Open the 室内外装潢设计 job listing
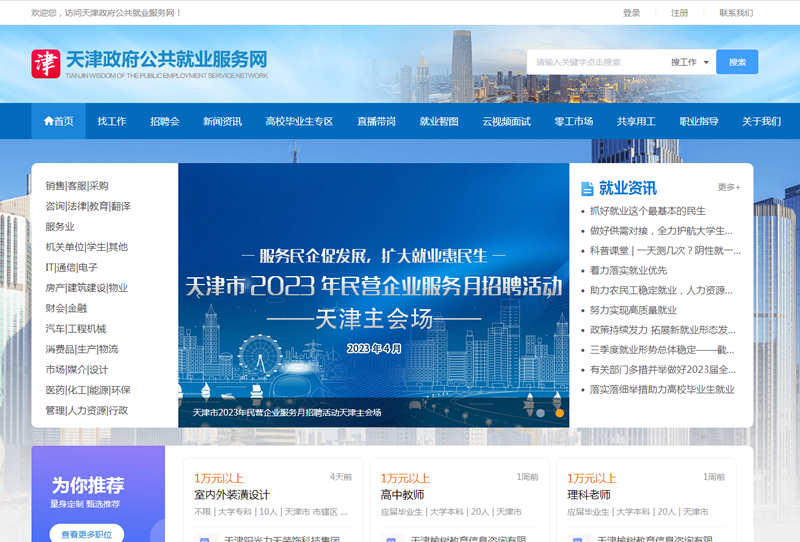800x542 pixels. [x=232, y=495]
